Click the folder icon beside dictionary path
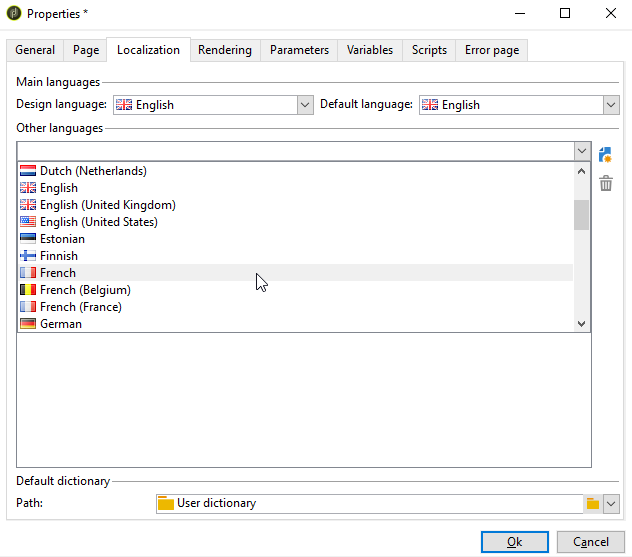 [x=593, y=504]
